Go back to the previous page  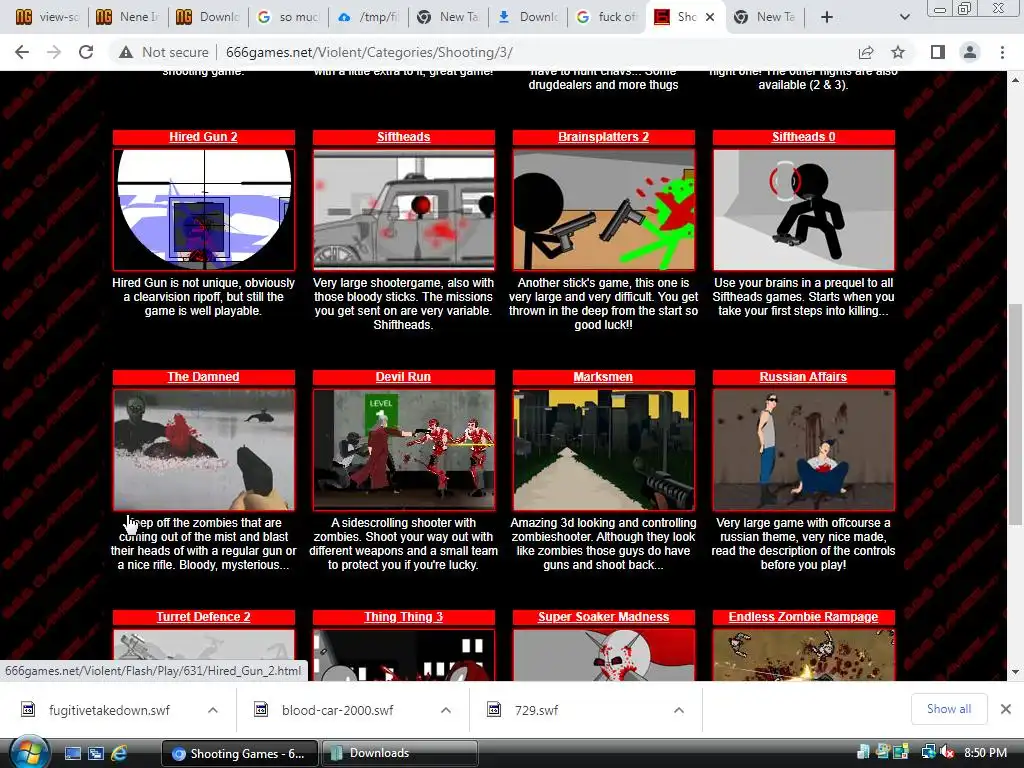22,52
